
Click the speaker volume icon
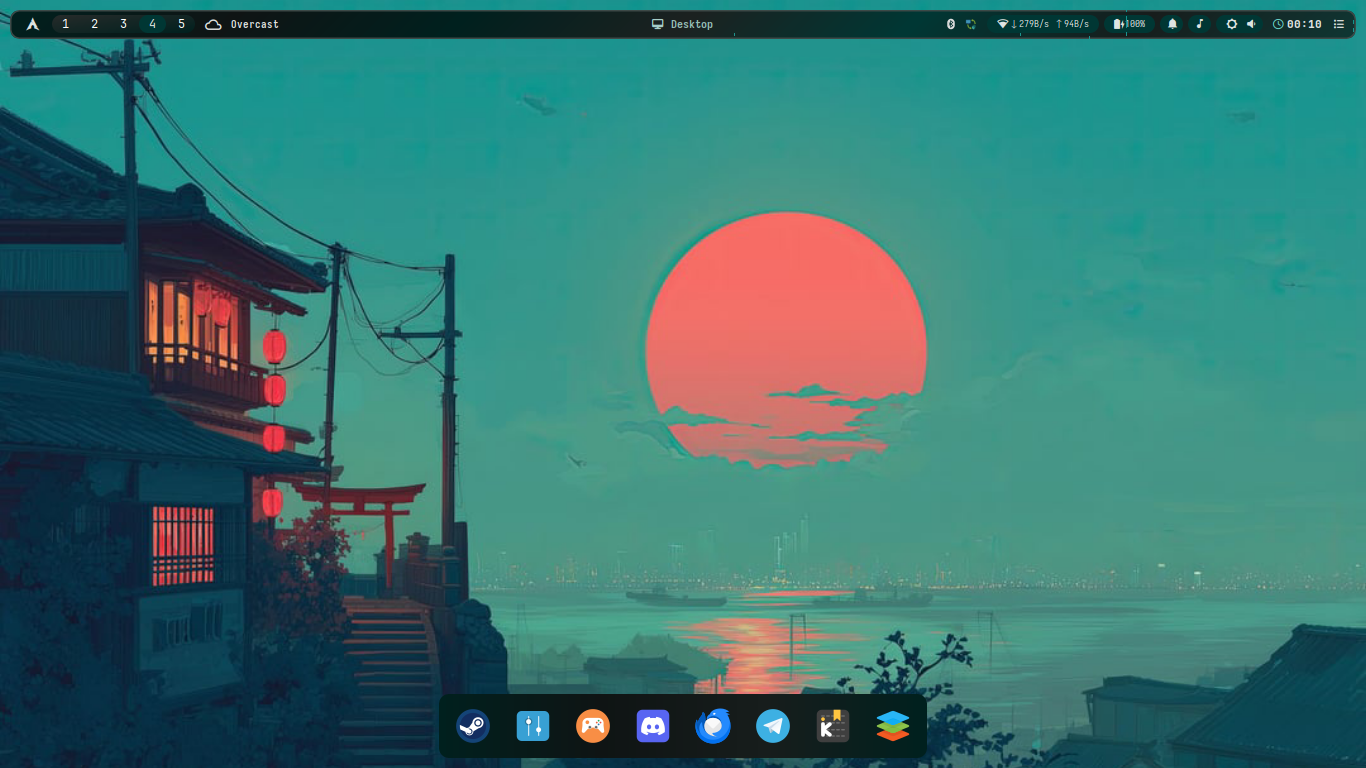1251,24
